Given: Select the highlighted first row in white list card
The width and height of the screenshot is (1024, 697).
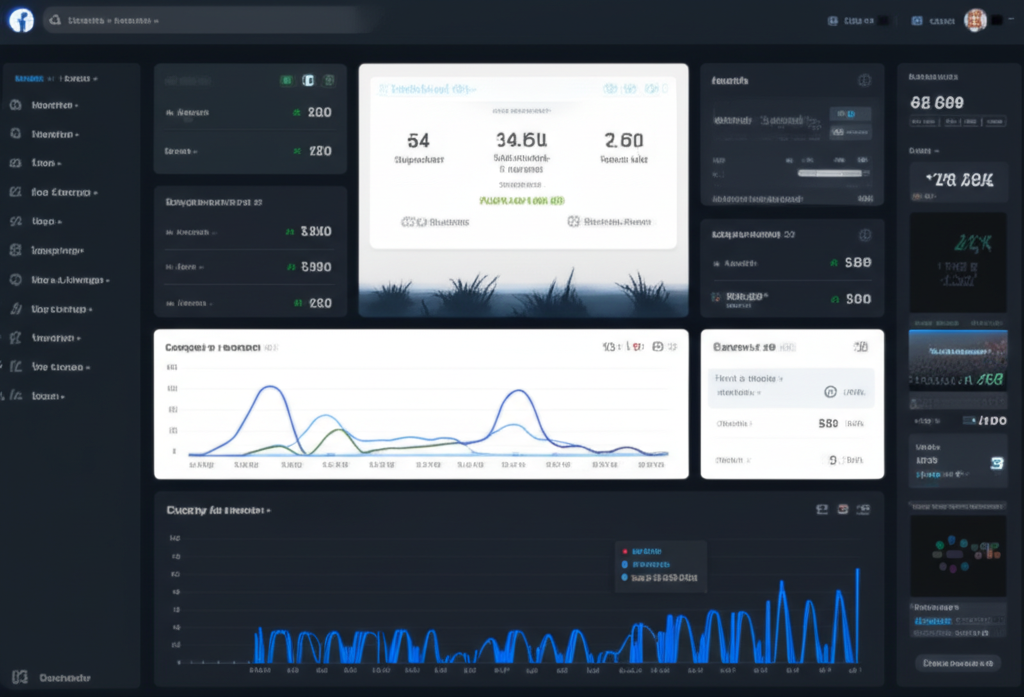Looking at the screenshot, I should coord(792,387).
